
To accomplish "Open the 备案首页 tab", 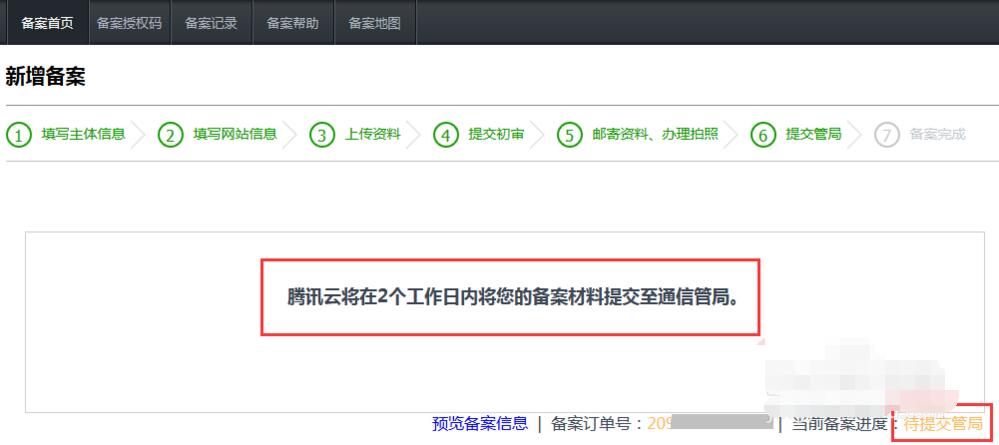I will coord(46,23).
